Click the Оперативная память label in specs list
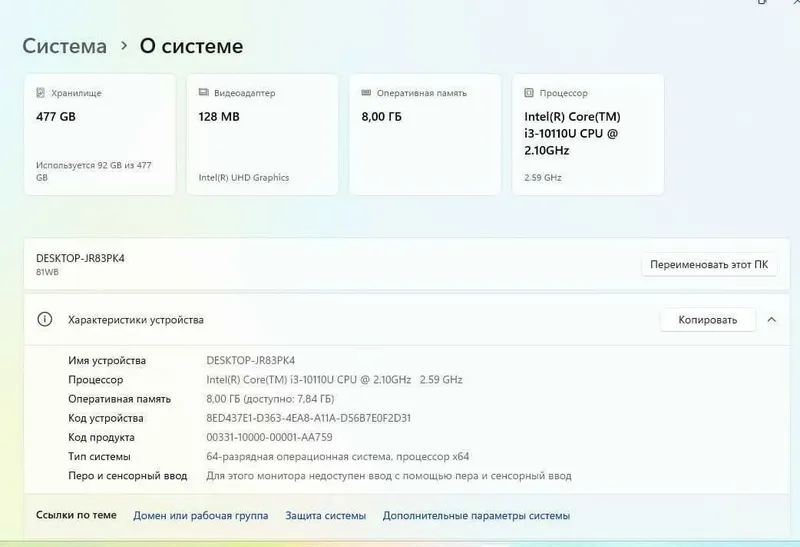This screenshot has width=800, height=547. pyautogui.click(x=119, y=399)
